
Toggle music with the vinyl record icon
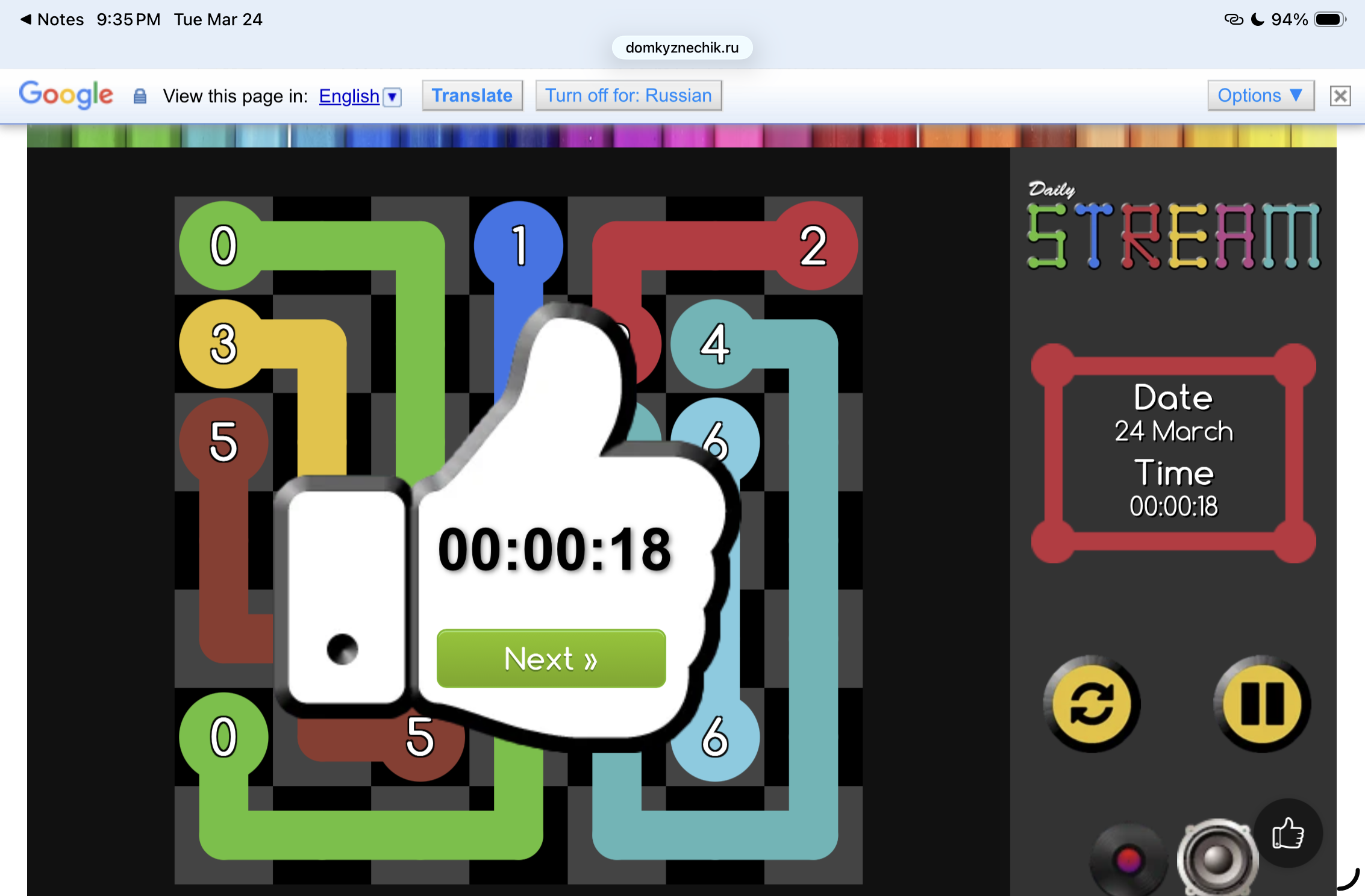[1128, 860]
